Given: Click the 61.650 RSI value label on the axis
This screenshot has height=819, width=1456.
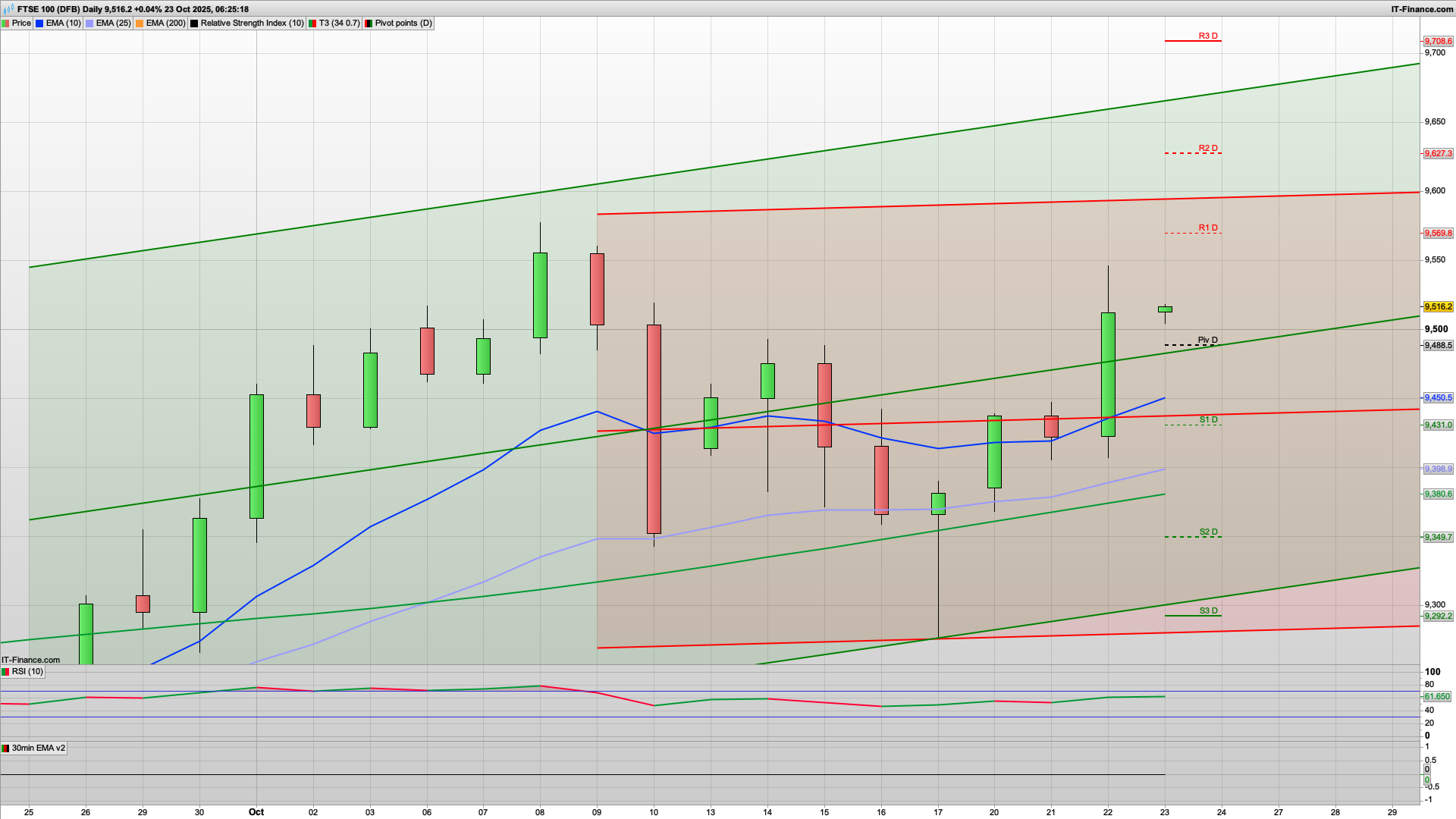Looking at the screenshot, I should tap(1439, 695).
